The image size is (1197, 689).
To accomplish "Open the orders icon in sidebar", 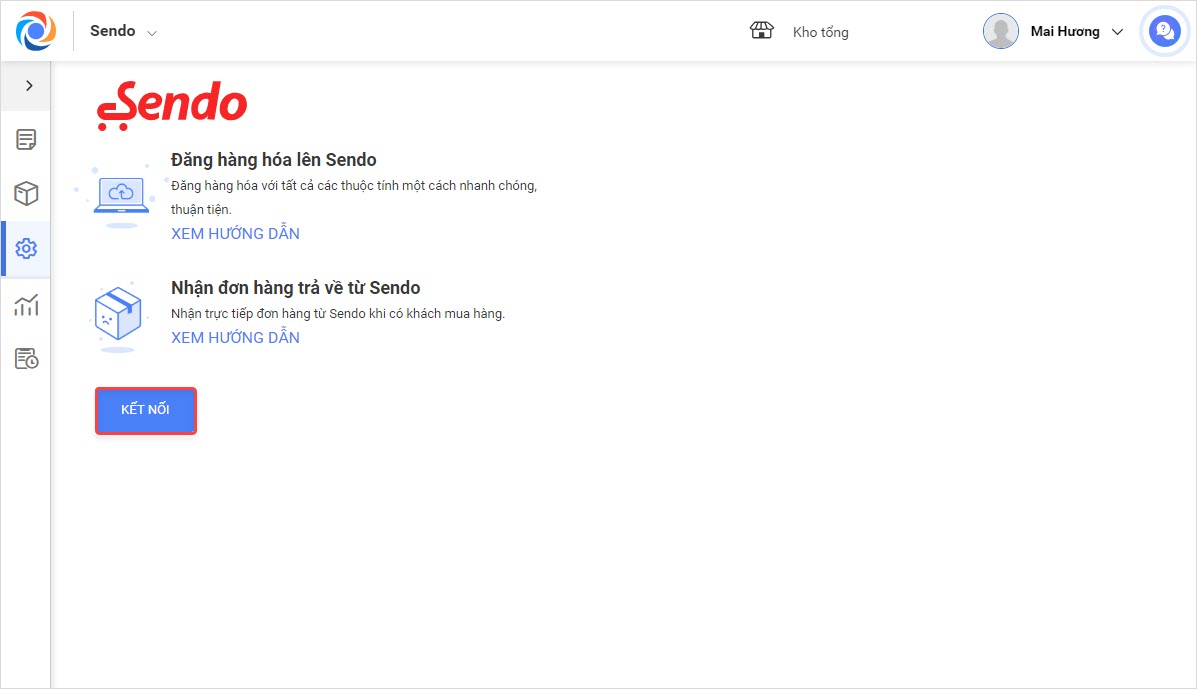I will [x=26, y=140].
